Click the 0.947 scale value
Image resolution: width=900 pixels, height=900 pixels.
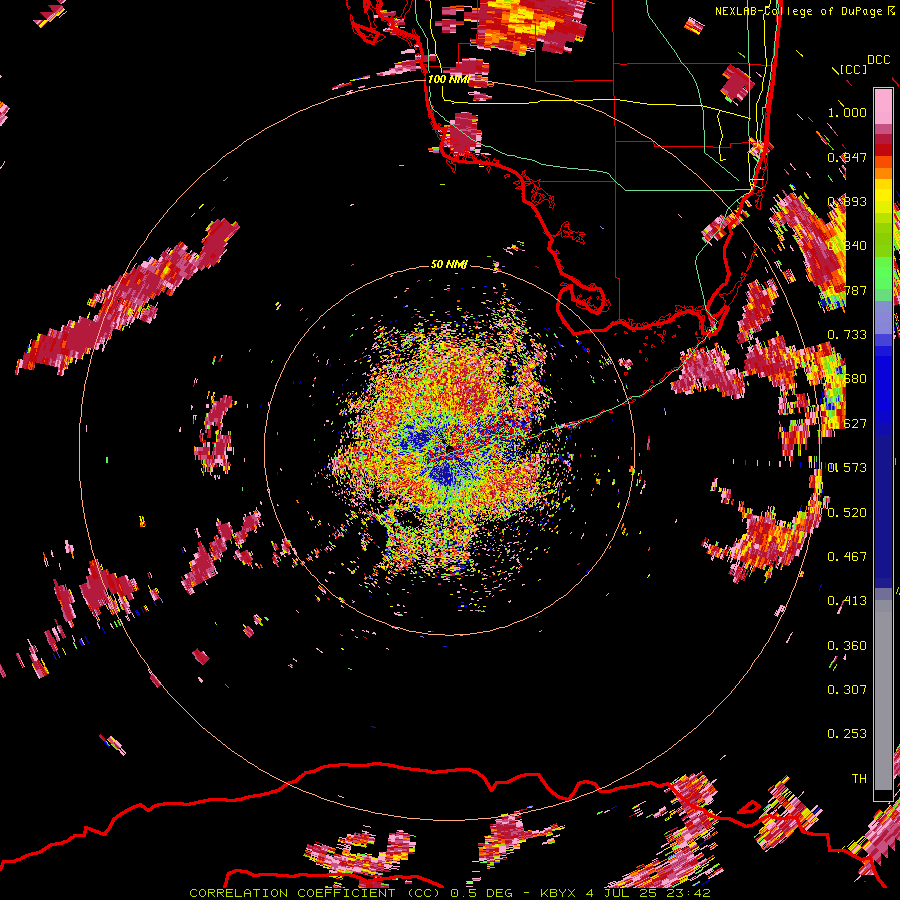[847, 157]
